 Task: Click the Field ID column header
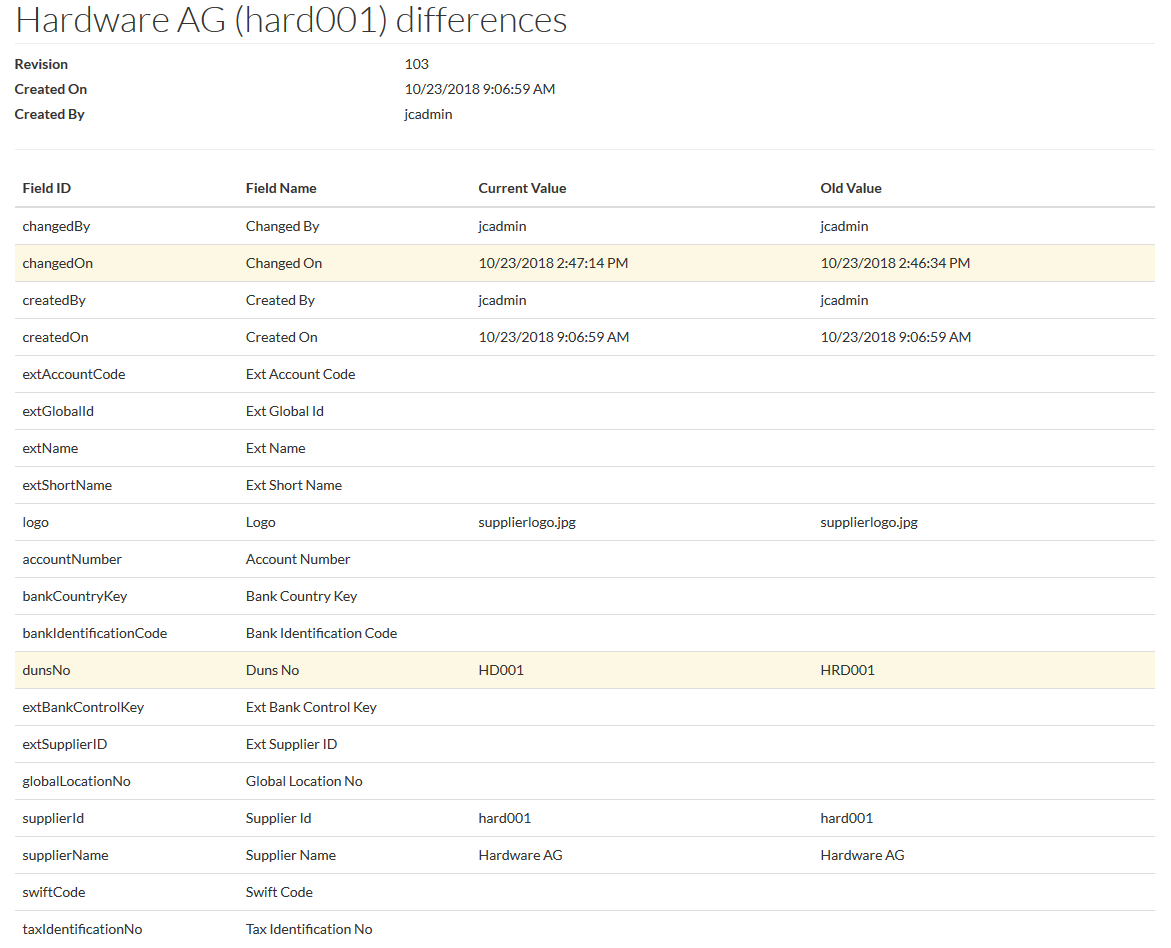pyautogui.click(x=47, y=188)
